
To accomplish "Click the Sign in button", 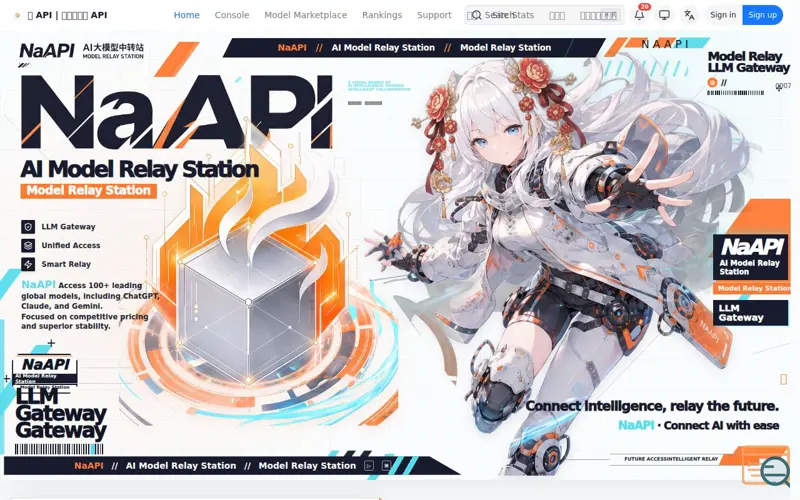I will coord(722,15).
